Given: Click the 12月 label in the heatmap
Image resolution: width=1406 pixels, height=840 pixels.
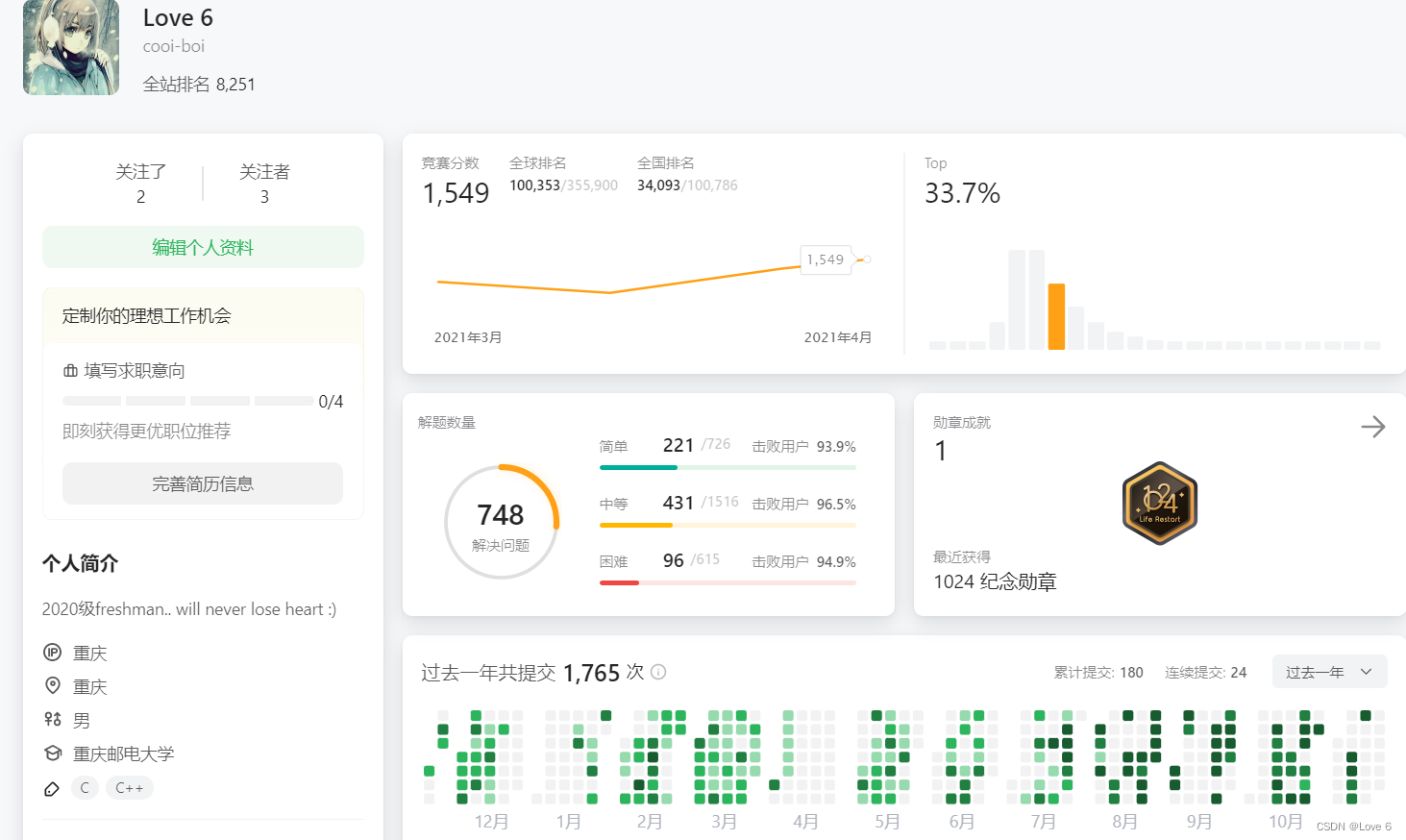Looking at the screenshot, I should pos(492,822).
